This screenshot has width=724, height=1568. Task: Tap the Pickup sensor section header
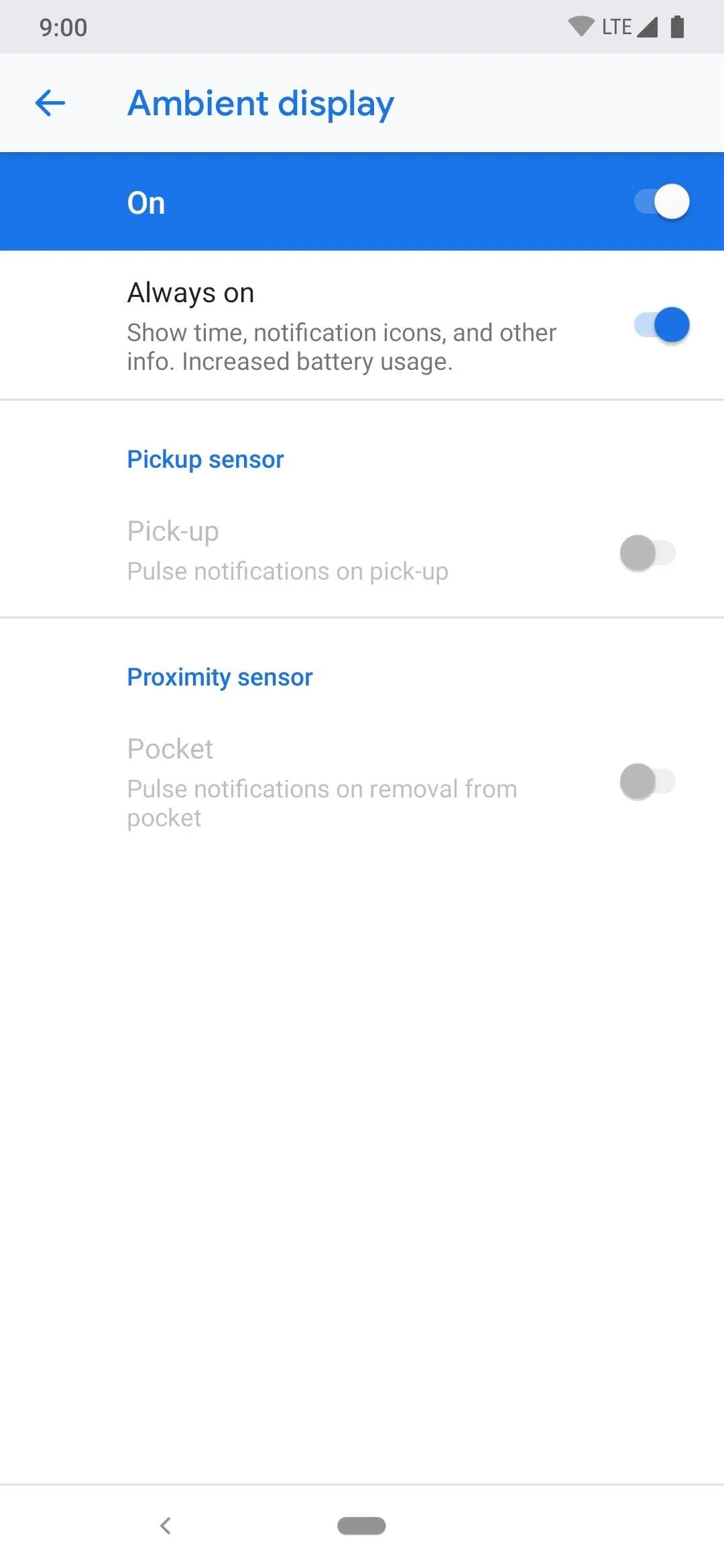pos(206,460)
